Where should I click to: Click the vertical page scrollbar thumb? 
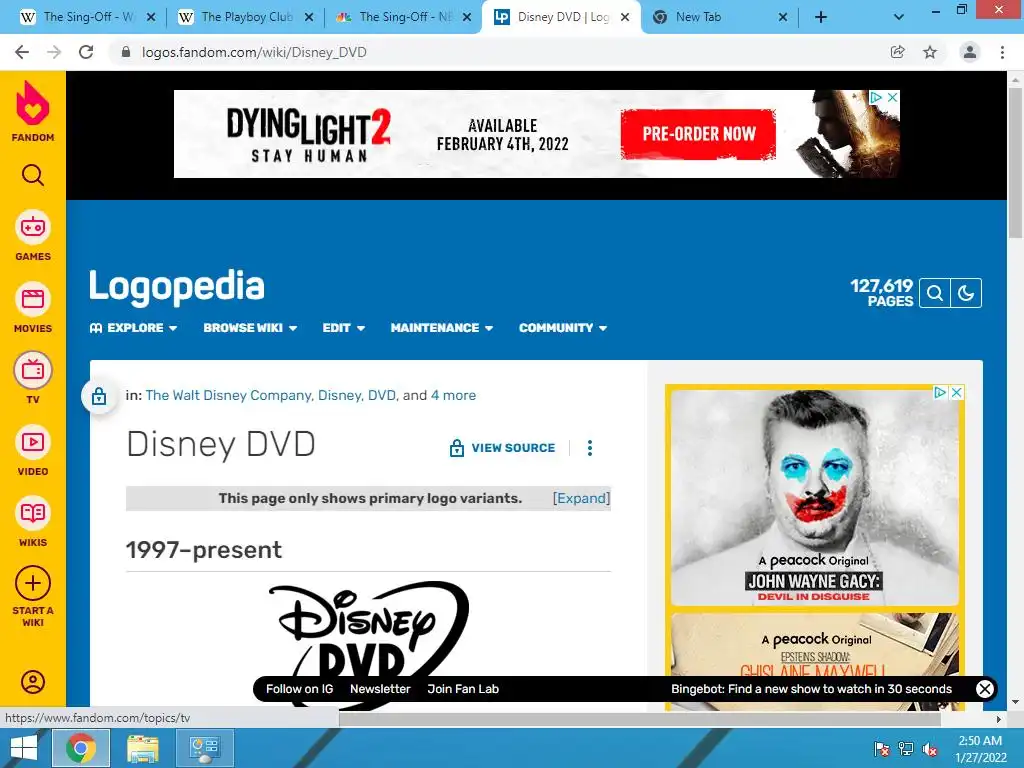[x=1015, y=163]
